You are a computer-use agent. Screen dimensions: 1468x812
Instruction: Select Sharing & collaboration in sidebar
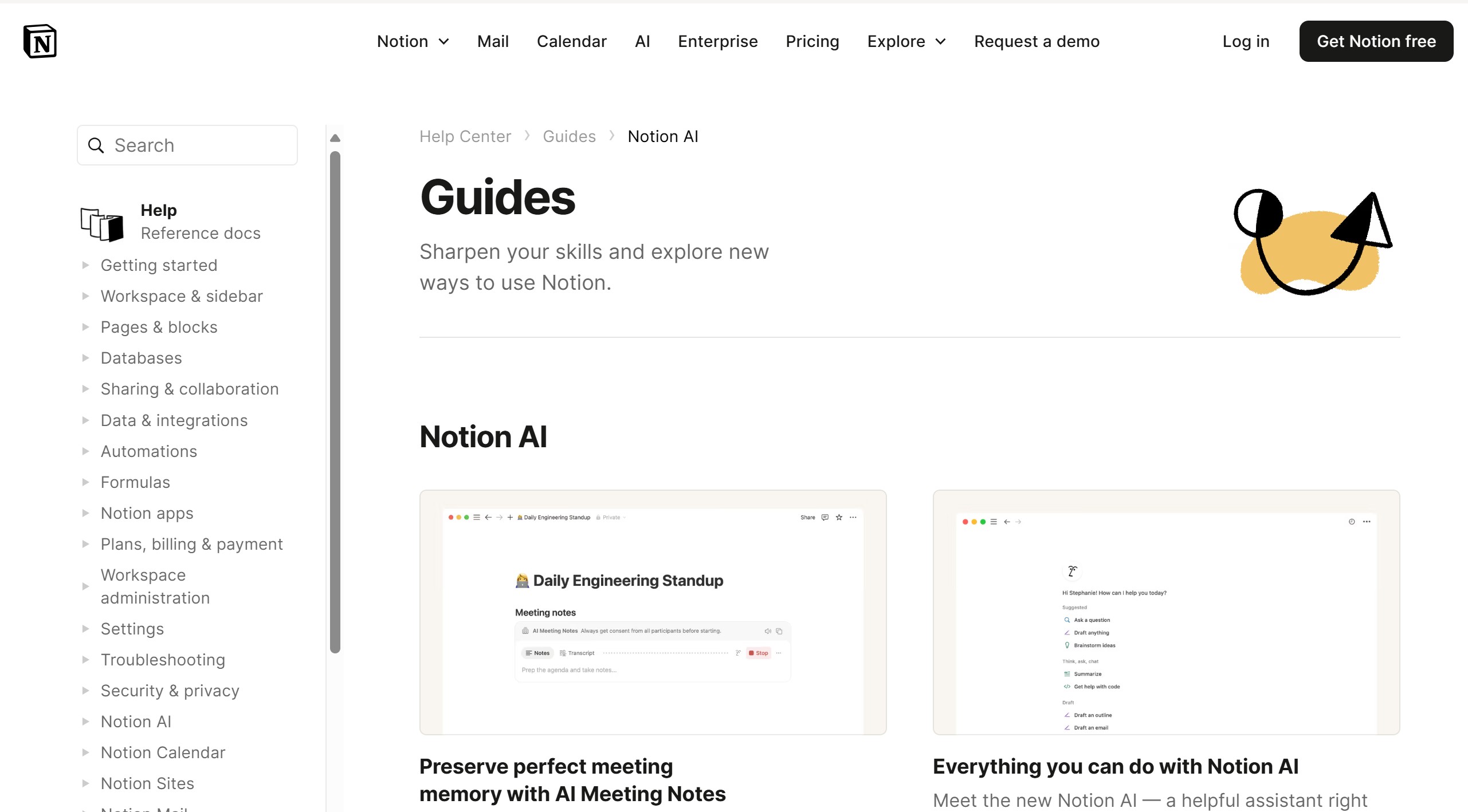click(x=190, y=389)
